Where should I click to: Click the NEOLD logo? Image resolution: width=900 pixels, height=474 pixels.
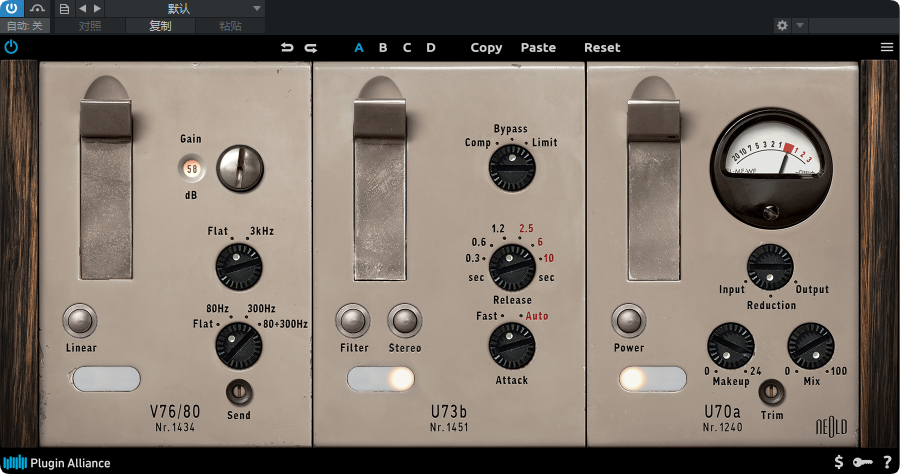(831, 426)
